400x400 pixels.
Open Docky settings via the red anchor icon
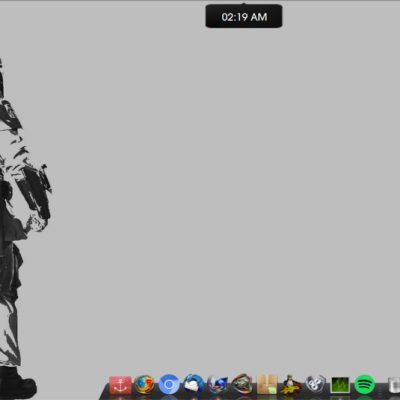coord(120,385)
